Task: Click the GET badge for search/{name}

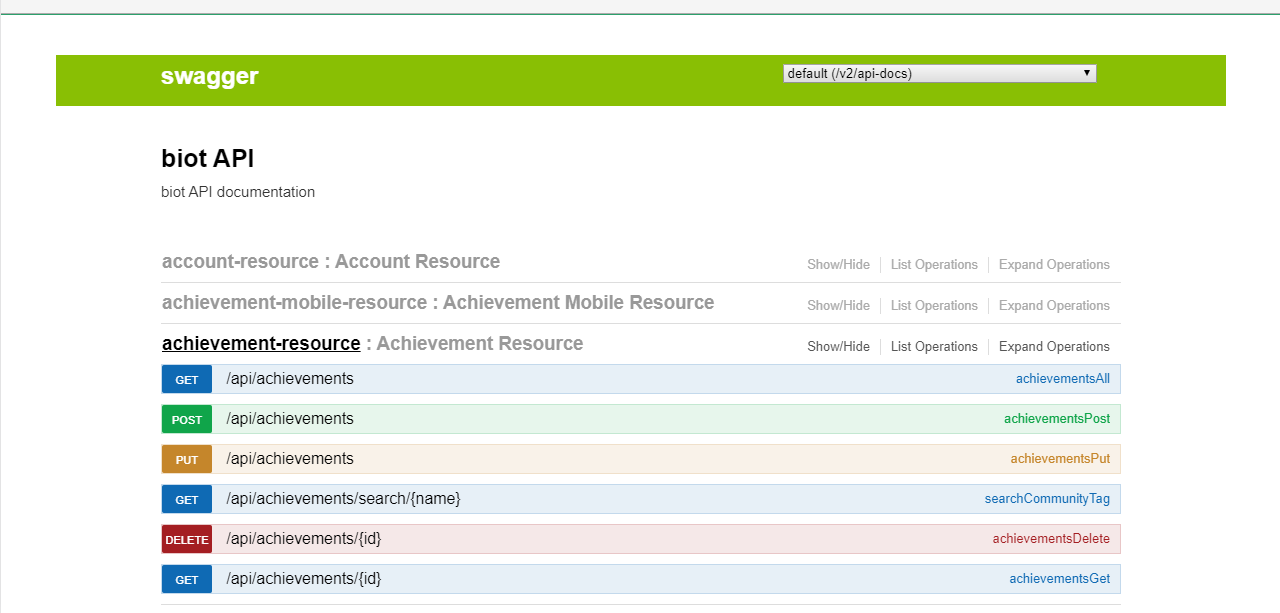Action: 187,499
